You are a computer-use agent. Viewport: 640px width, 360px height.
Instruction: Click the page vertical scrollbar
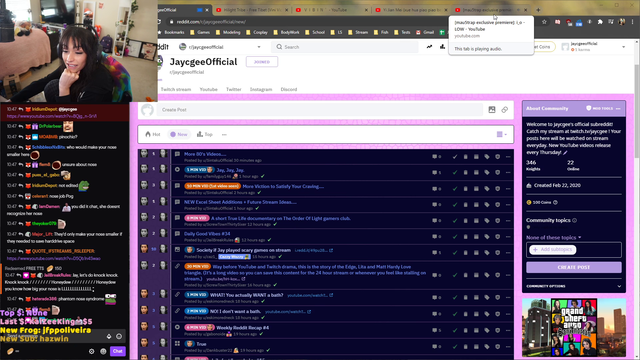click(637, 110)
